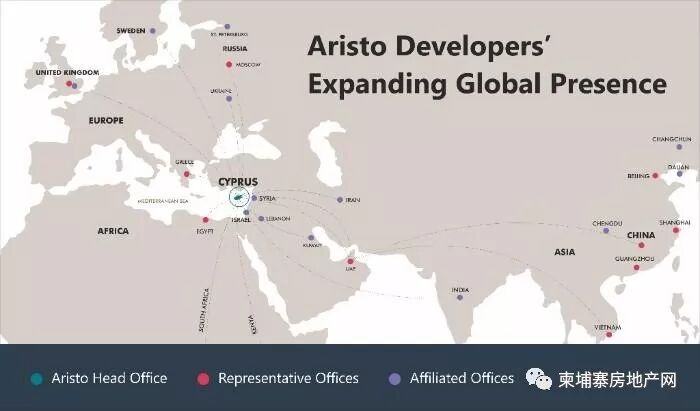Viewport: 700px width, 411px height.
Task: Click the SWEDEN country label
Action: coord(131,31)
